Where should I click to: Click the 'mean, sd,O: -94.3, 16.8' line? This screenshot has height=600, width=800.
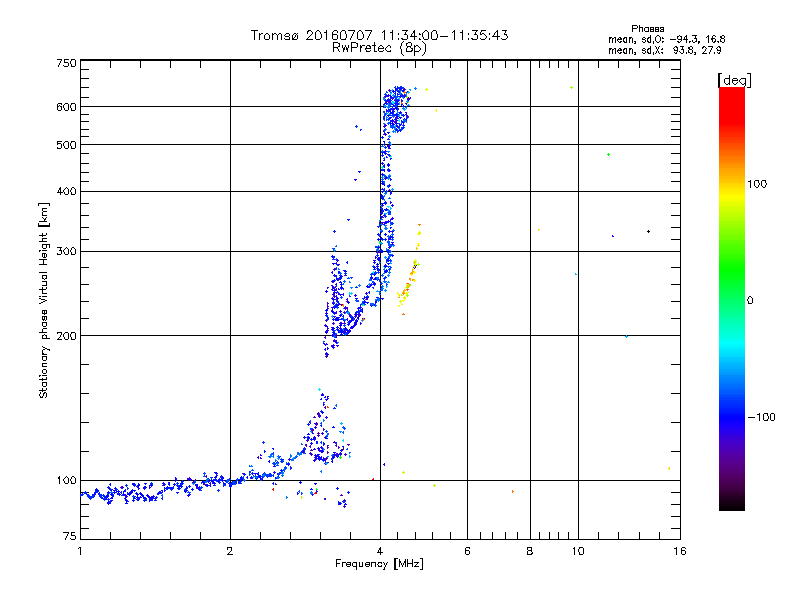(x=666, y=39)
